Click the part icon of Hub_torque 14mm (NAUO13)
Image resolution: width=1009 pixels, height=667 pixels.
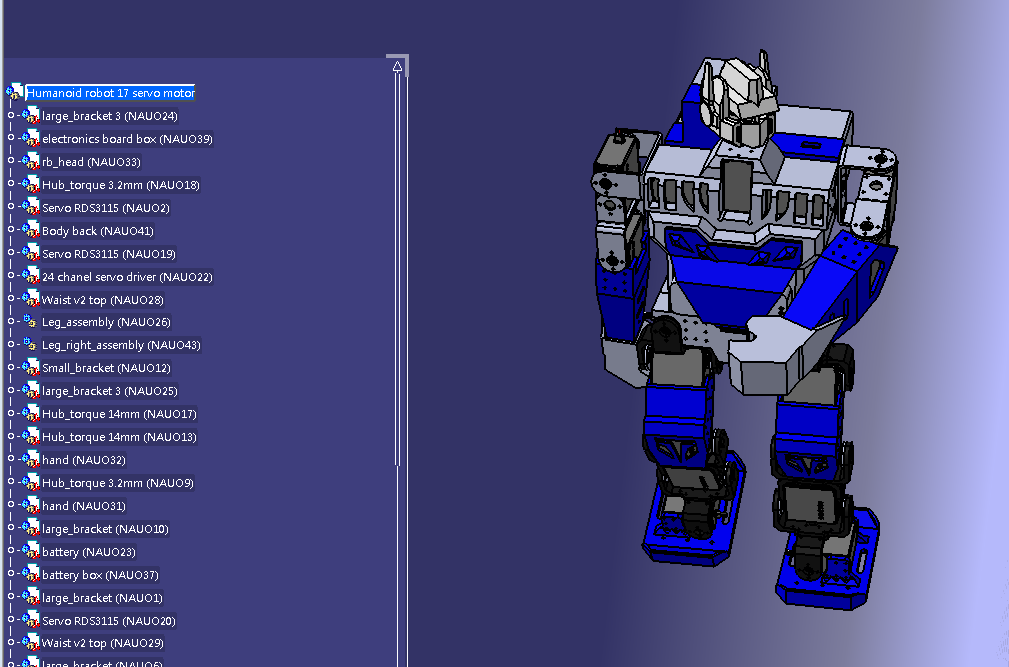30,437
